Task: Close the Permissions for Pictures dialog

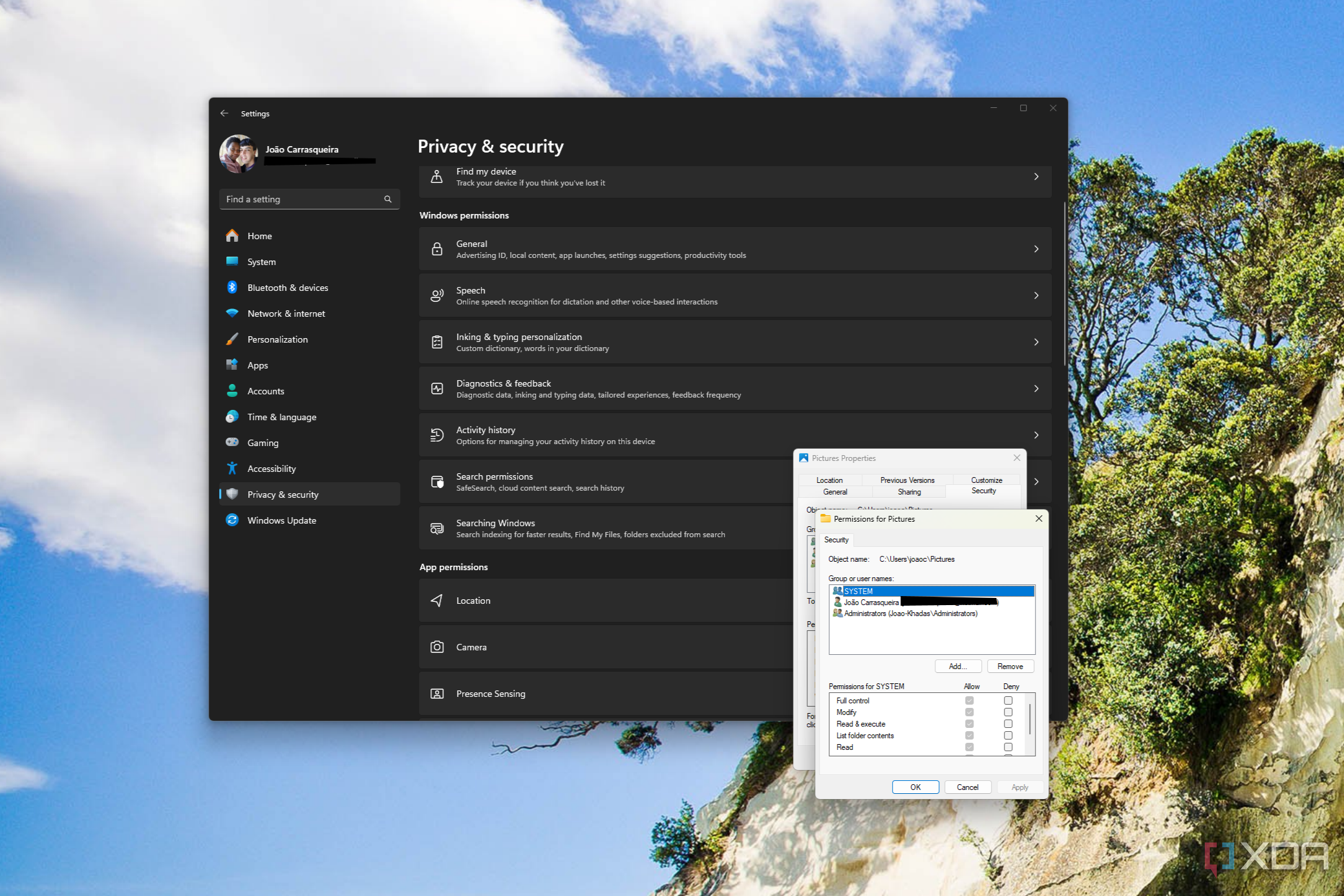Action: point(1039,518)
